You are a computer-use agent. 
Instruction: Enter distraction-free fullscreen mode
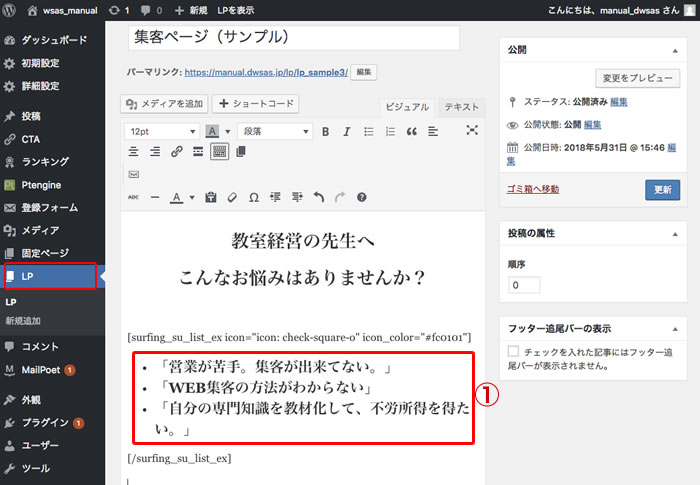coord(472,131)
